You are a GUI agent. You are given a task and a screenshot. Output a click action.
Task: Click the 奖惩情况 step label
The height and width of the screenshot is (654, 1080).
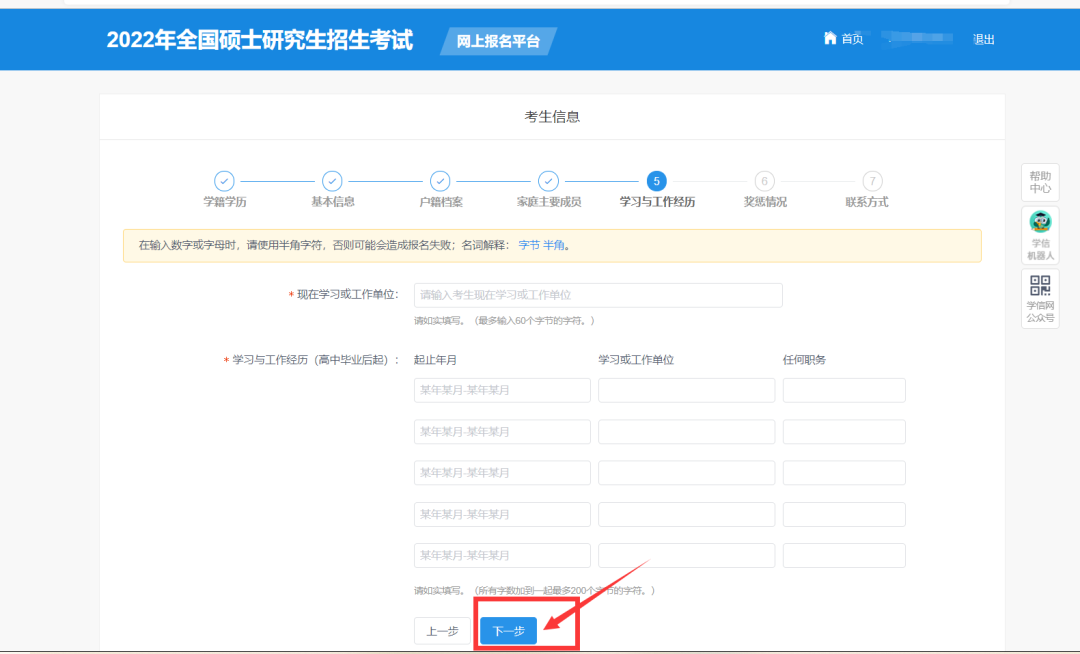pos(765,202)
